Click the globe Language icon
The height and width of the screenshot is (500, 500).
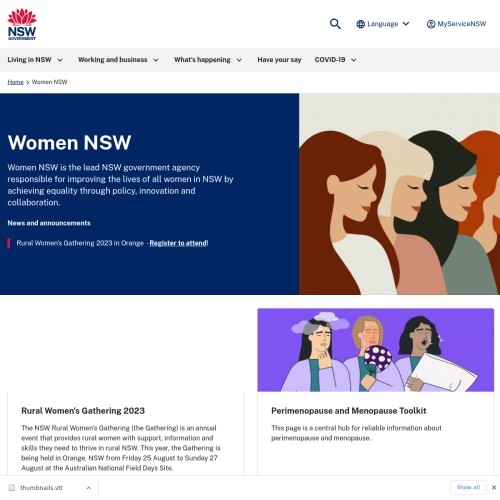[360, 24]
